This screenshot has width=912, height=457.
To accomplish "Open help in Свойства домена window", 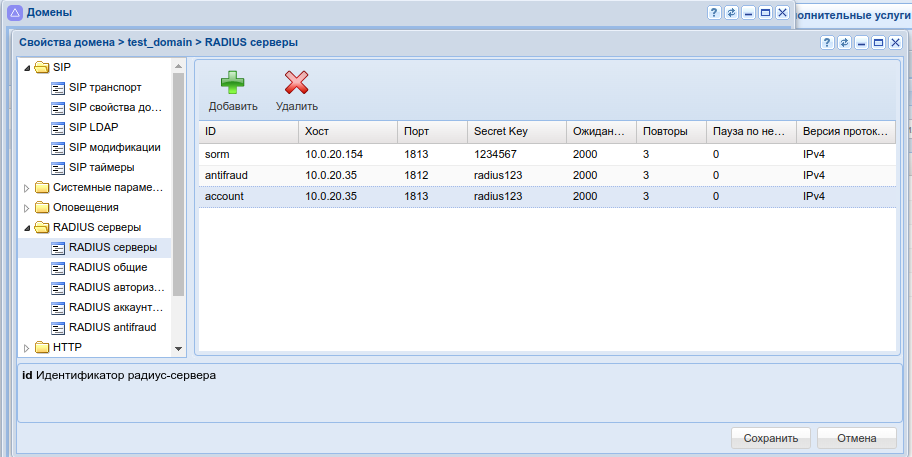I will coord(827,42).
